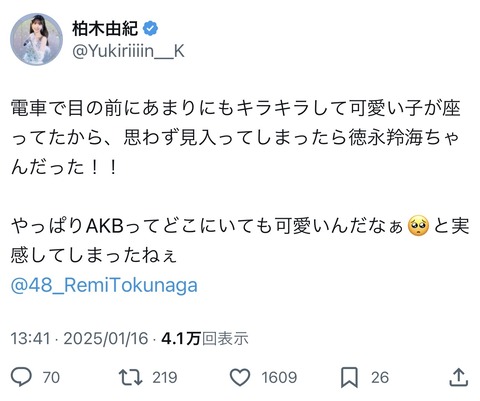Tap the retweet arrows icon

coord(131,377)
